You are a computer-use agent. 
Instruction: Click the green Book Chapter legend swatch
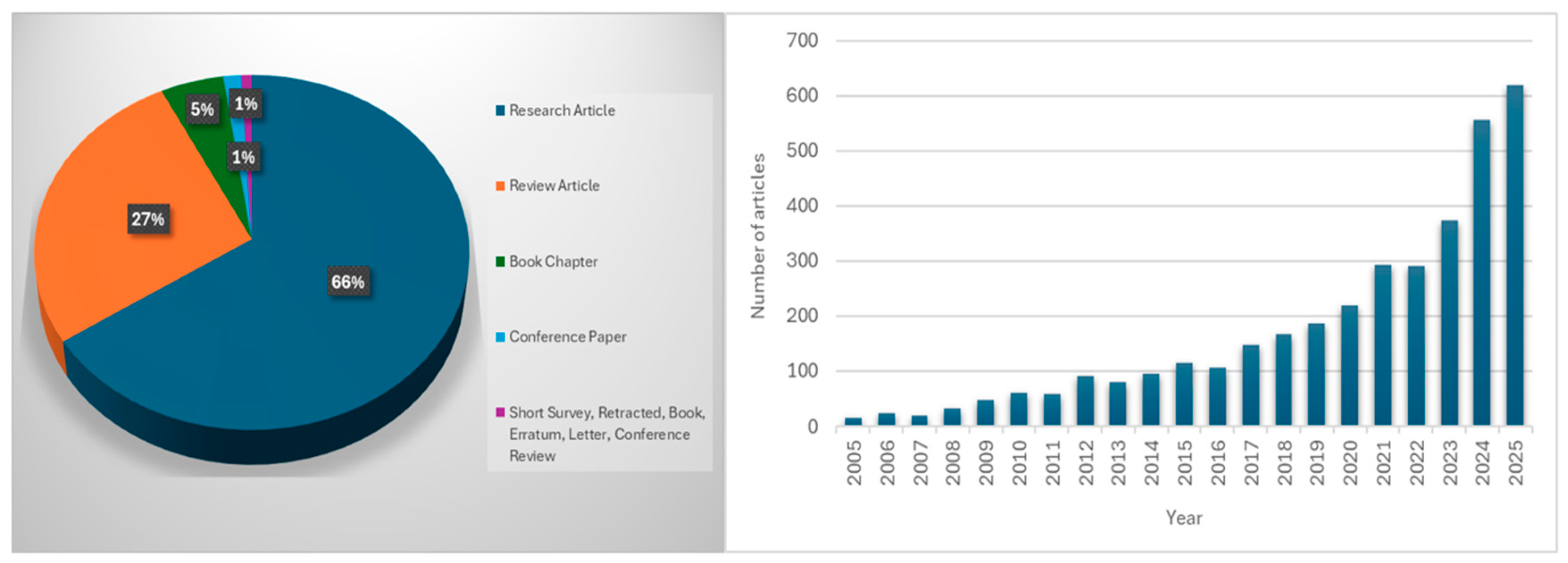point(500,262)
